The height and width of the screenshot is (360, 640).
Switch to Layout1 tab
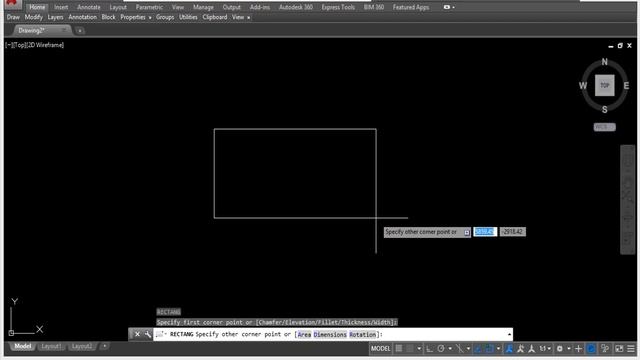(x=51, y=346)
